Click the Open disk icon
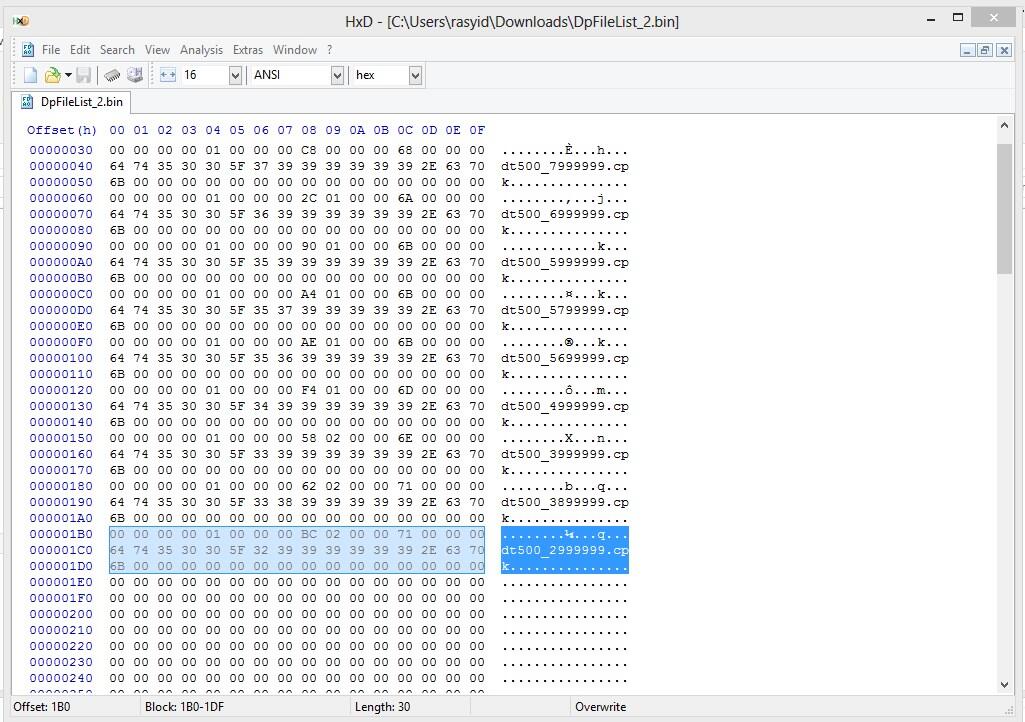This screenshot has height=722, width=1025. click(x=134, y=75)
